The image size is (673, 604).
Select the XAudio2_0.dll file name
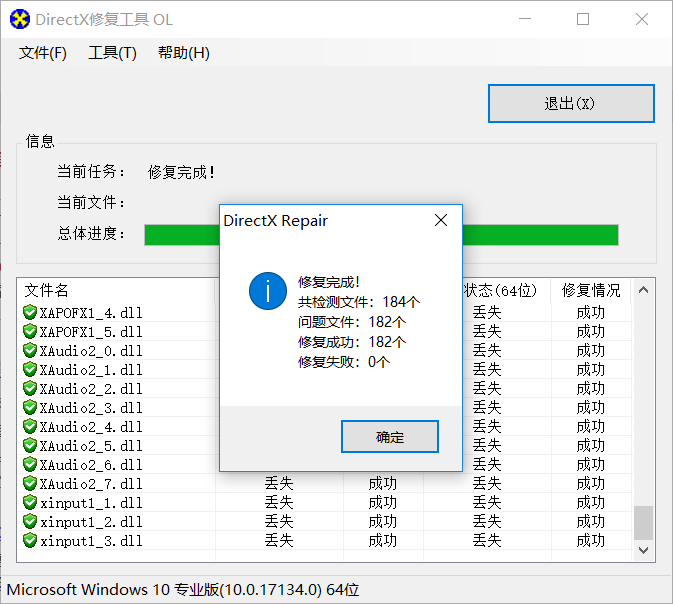(91, 351)
